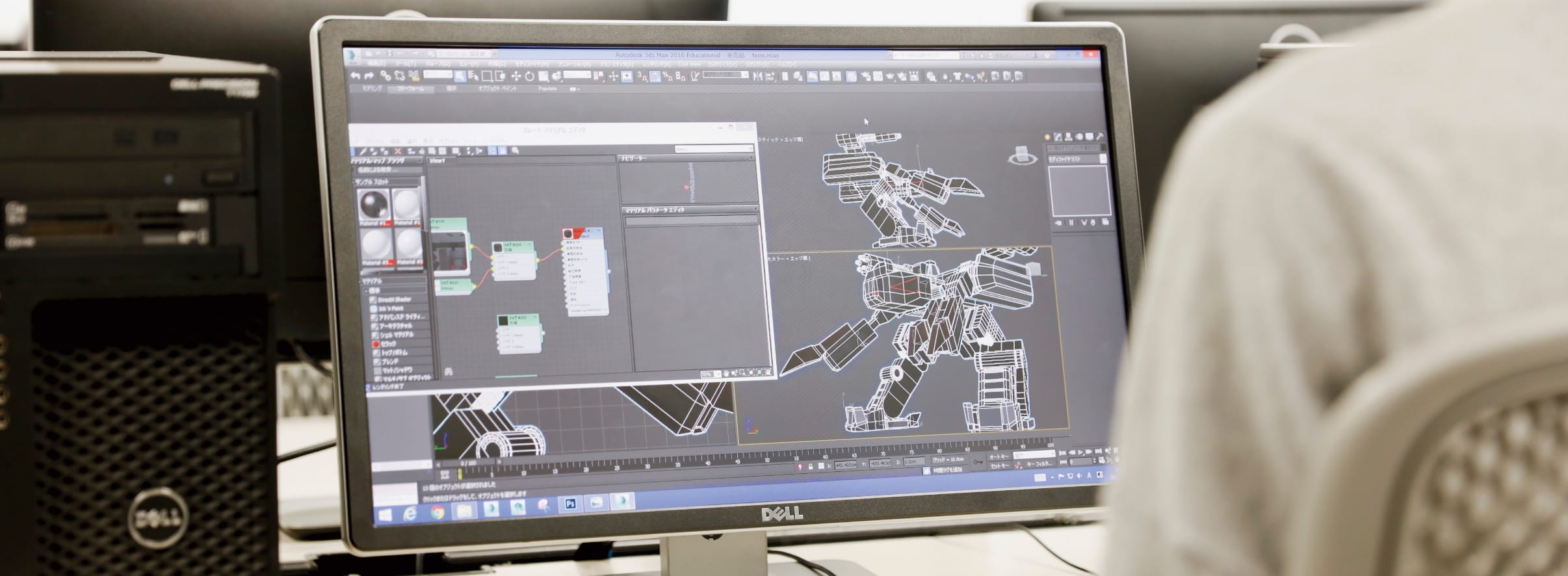Screen dimensions: 1568x576
Task: Redo the action with the forward arrow
Action: click(x=369, y=76)
